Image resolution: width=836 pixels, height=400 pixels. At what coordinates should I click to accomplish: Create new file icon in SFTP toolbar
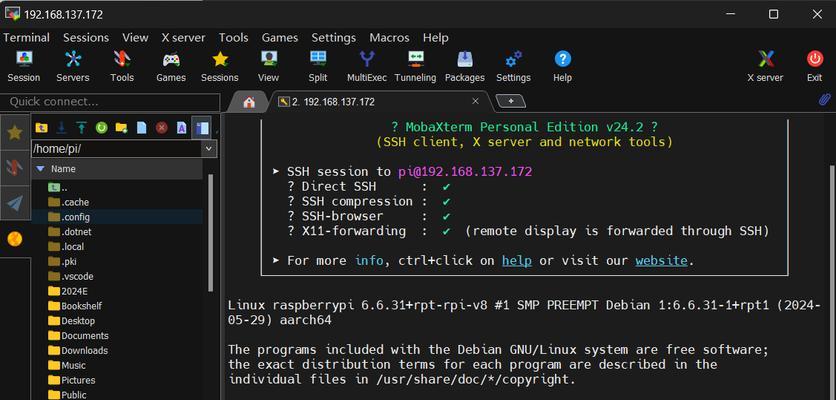point(141,127)
